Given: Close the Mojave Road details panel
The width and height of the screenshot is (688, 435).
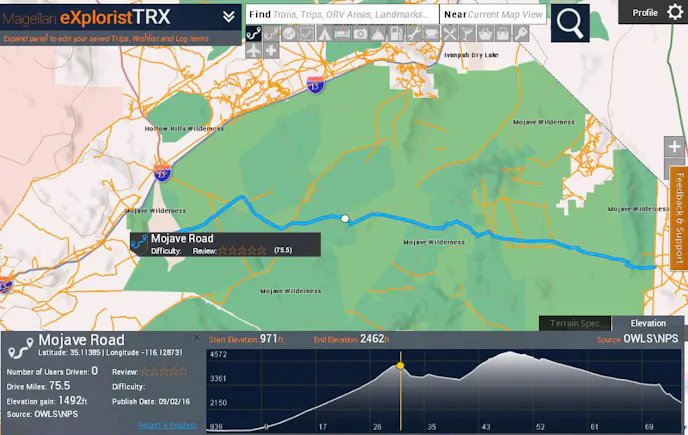Looking at the screenshot, I should (196, 338).
